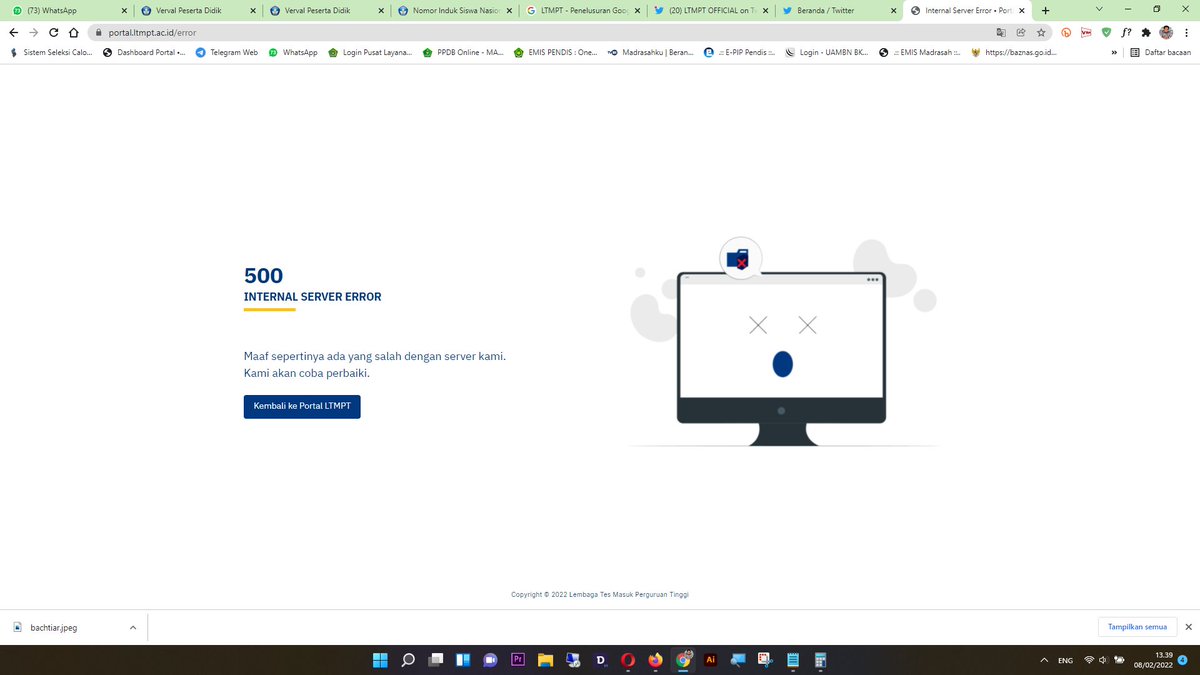Open the EMIS PENDIS bookmark
Viewport: 1200px width, 675px height.
coord(555,52)
